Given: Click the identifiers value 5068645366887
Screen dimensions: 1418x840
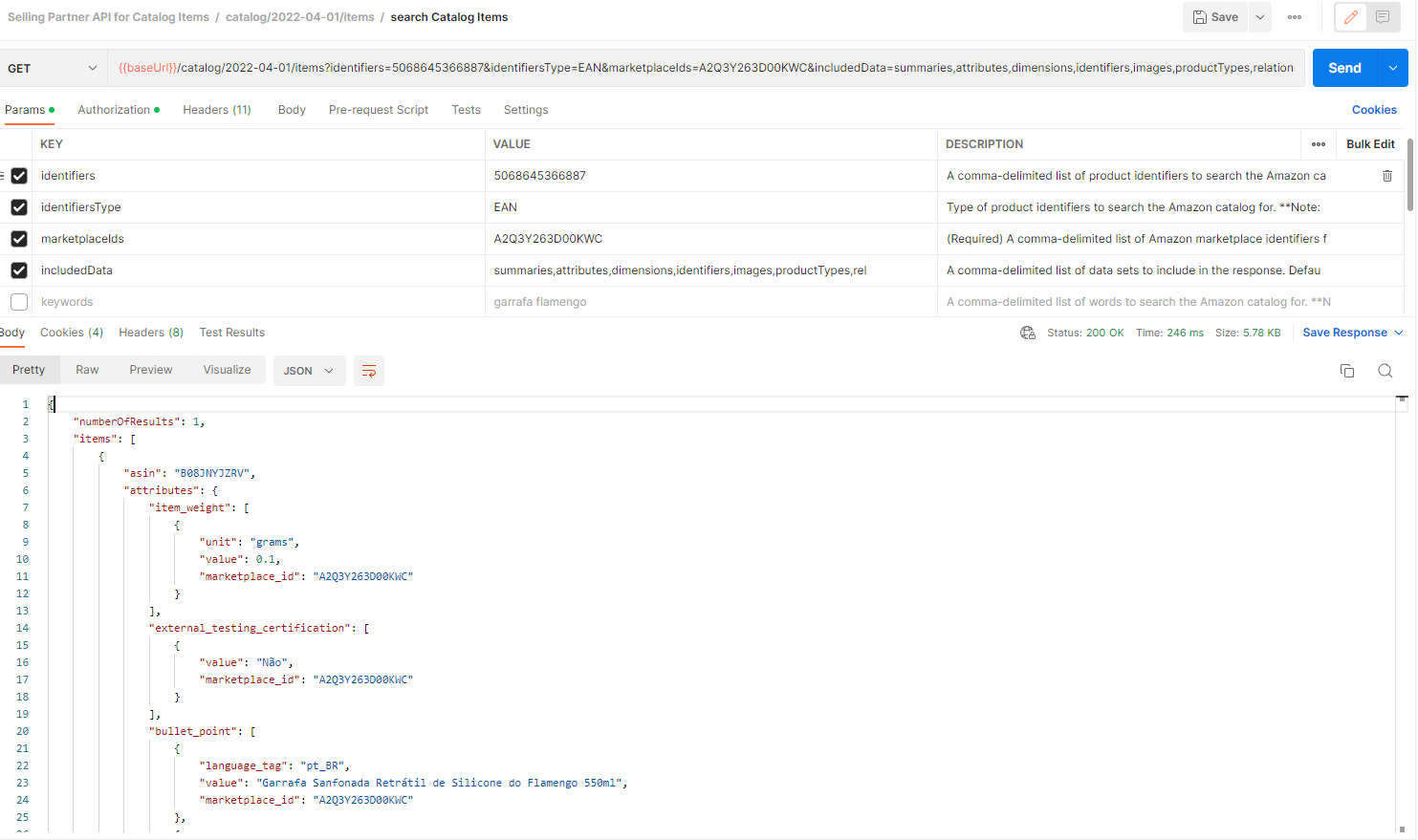Looking at the screenshot, I should click(539, 176).
